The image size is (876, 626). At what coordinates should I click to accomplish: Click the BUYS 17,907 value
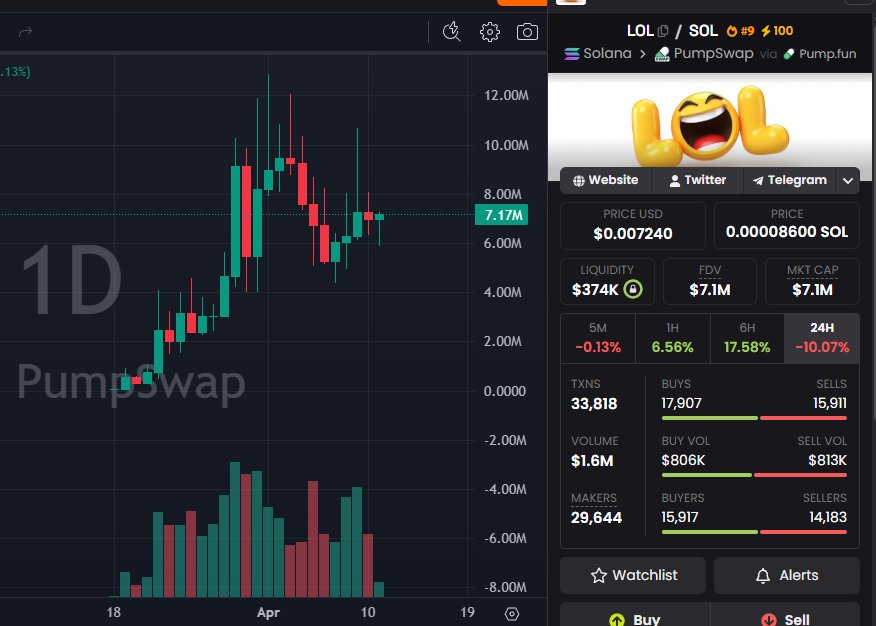tap(682, 403)
